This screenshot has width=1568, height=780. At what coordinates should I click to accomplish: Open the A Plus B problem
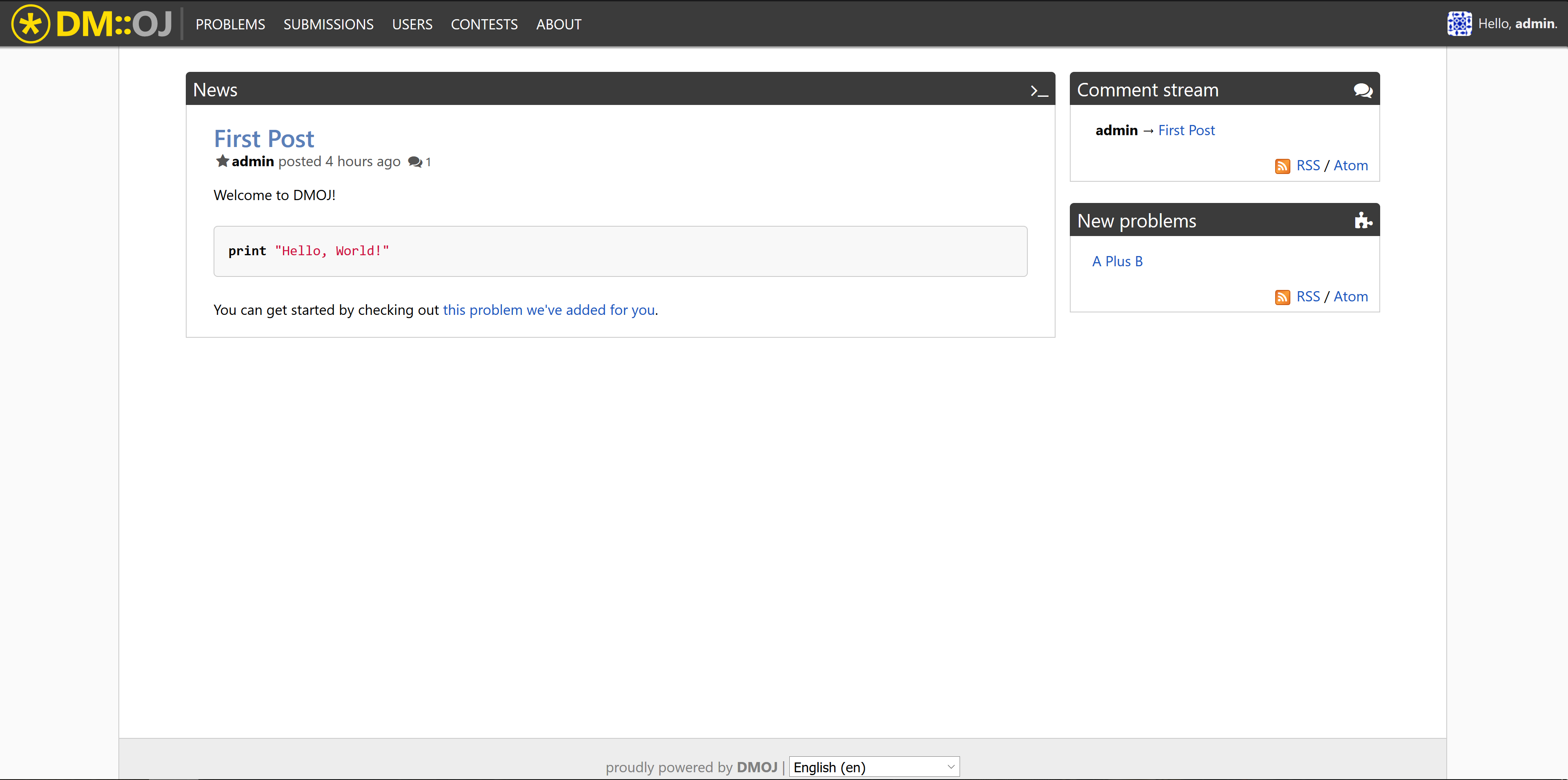tap(1117, 261)
